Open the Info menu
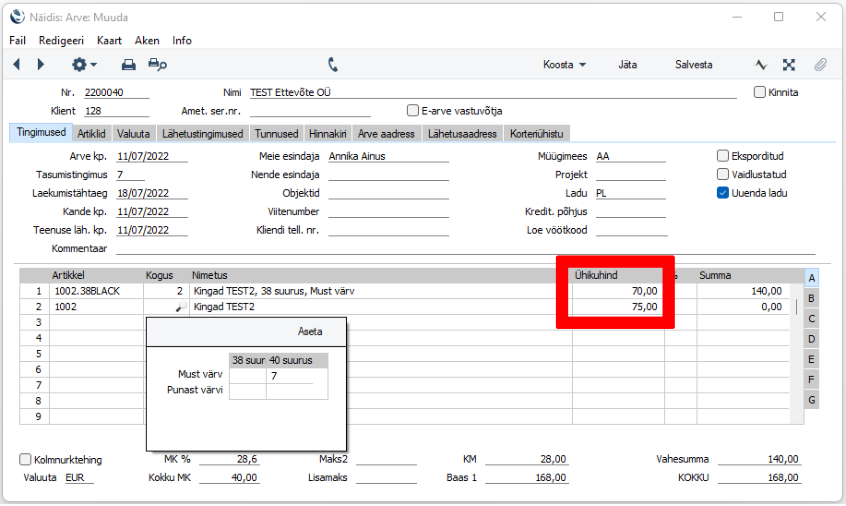This screenshot has height=506, width=846. [x=182, y=40]
